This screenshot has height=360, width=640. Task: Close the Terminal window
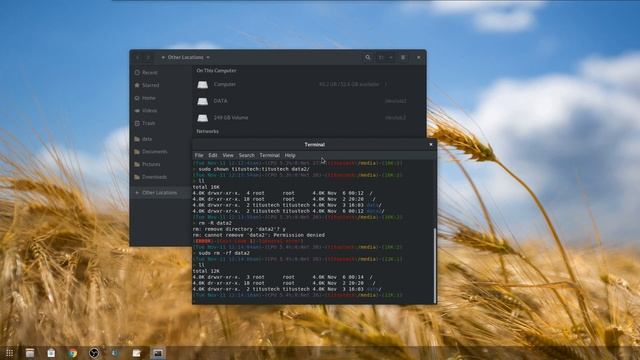pyautogui.click(x=431, y=144)
